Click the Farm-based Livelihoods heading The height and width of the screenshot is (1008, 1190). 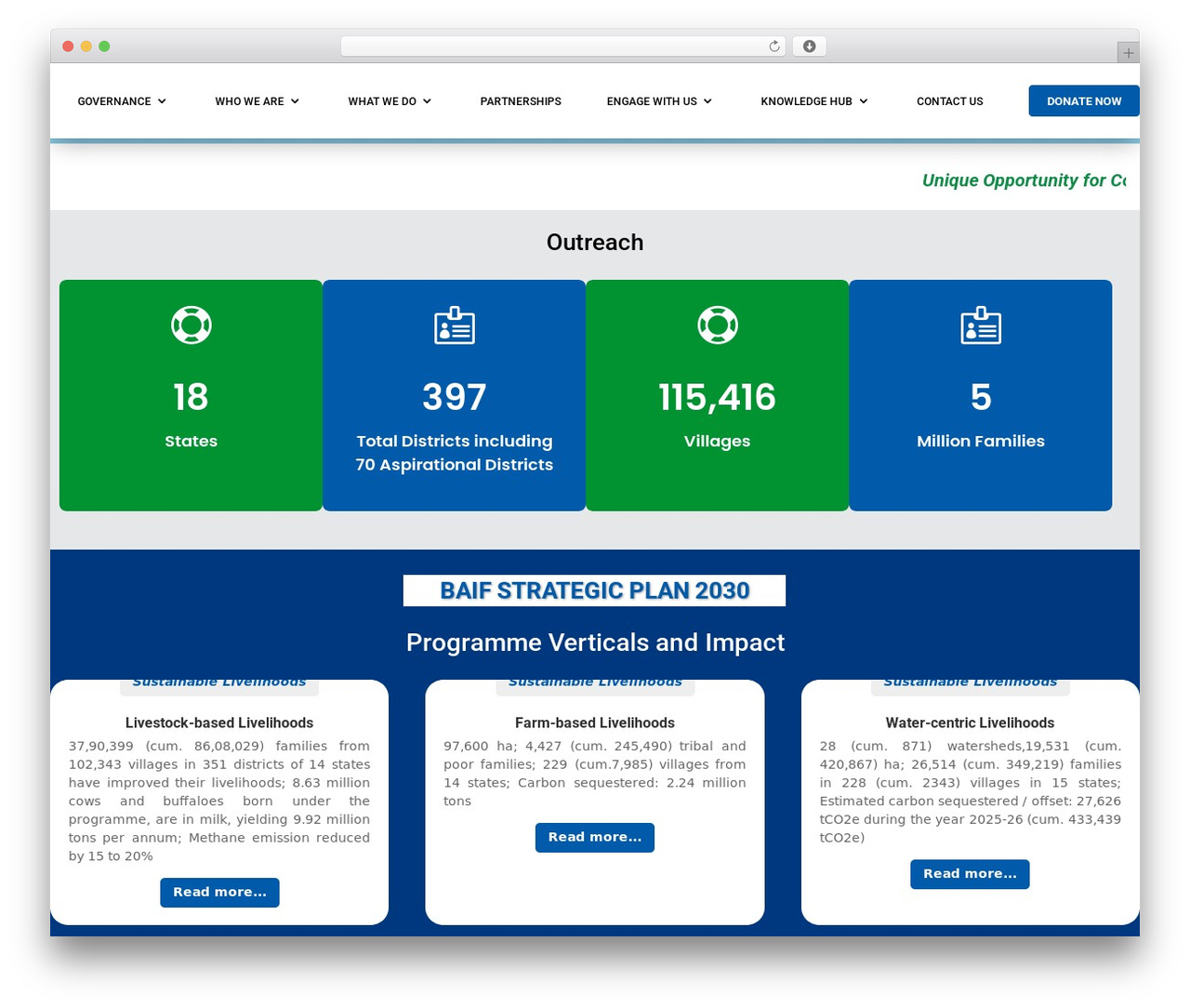tap(595, 723)
